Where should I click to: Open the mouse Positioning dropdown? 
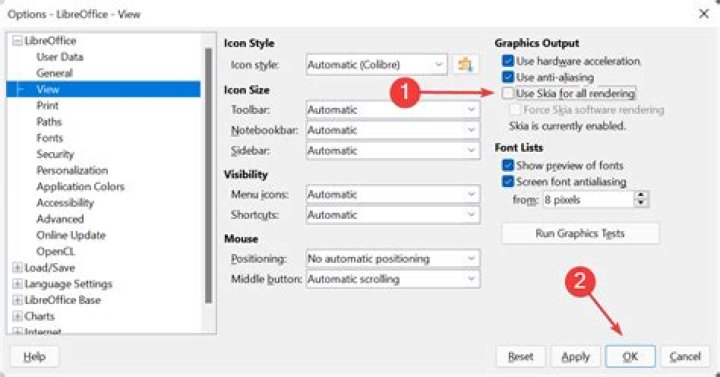(x=393, y=259)
